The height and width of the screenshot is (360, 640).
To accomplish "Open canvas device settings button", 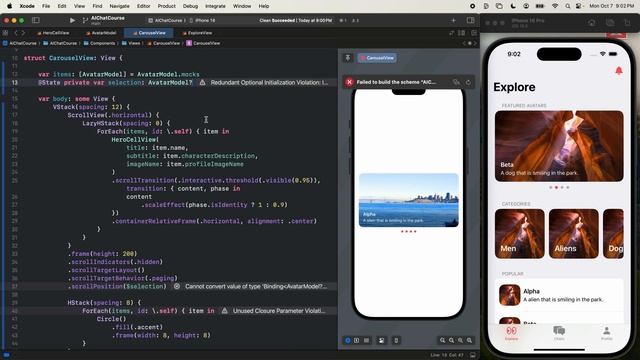I will click(x=382, y=340).
